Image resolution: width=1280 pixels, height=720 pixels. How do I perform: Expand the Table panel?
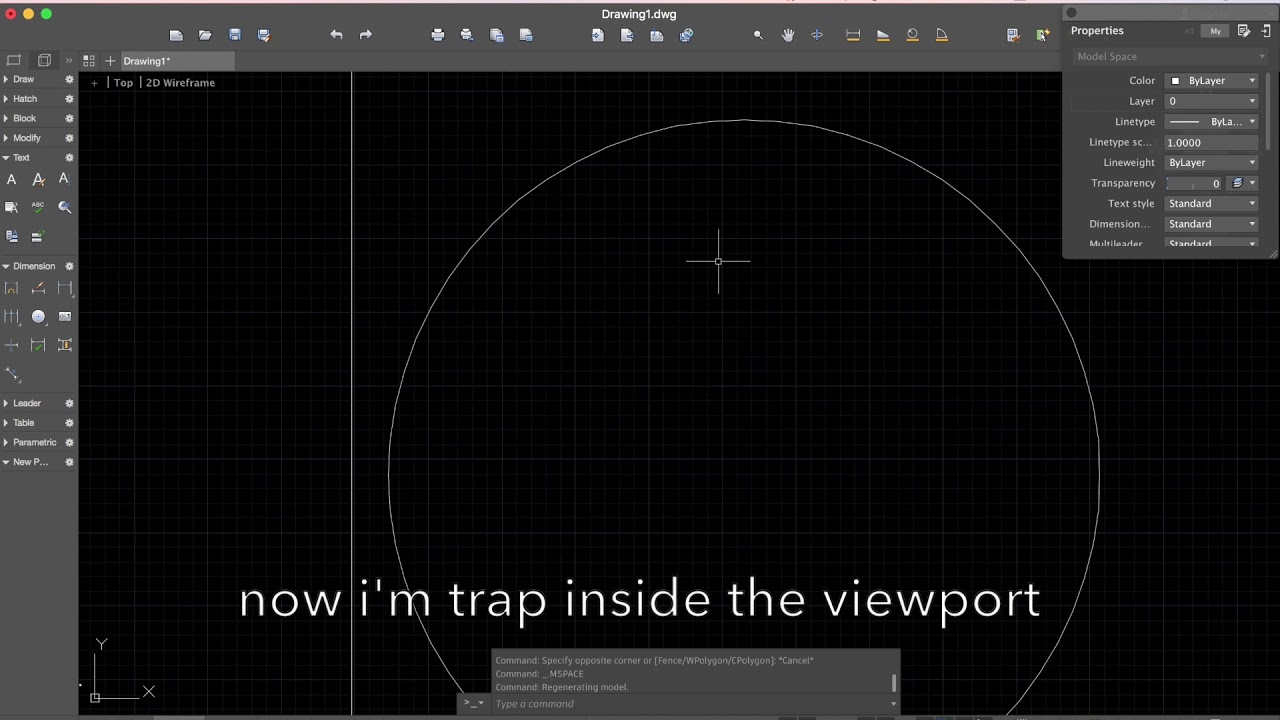pyautogui.click(x=6, y=423)
